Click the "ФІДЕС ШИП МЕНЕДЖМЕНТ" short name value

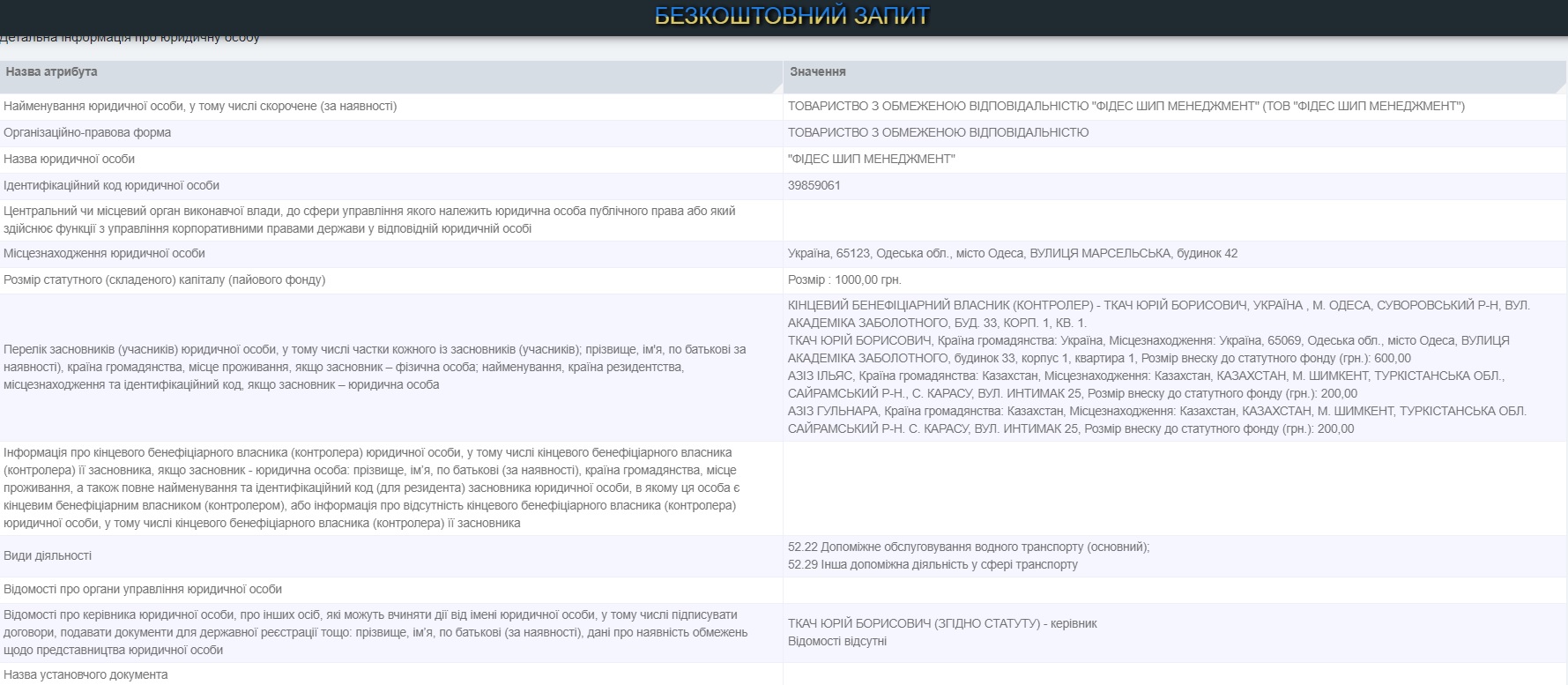coord(871,159)
